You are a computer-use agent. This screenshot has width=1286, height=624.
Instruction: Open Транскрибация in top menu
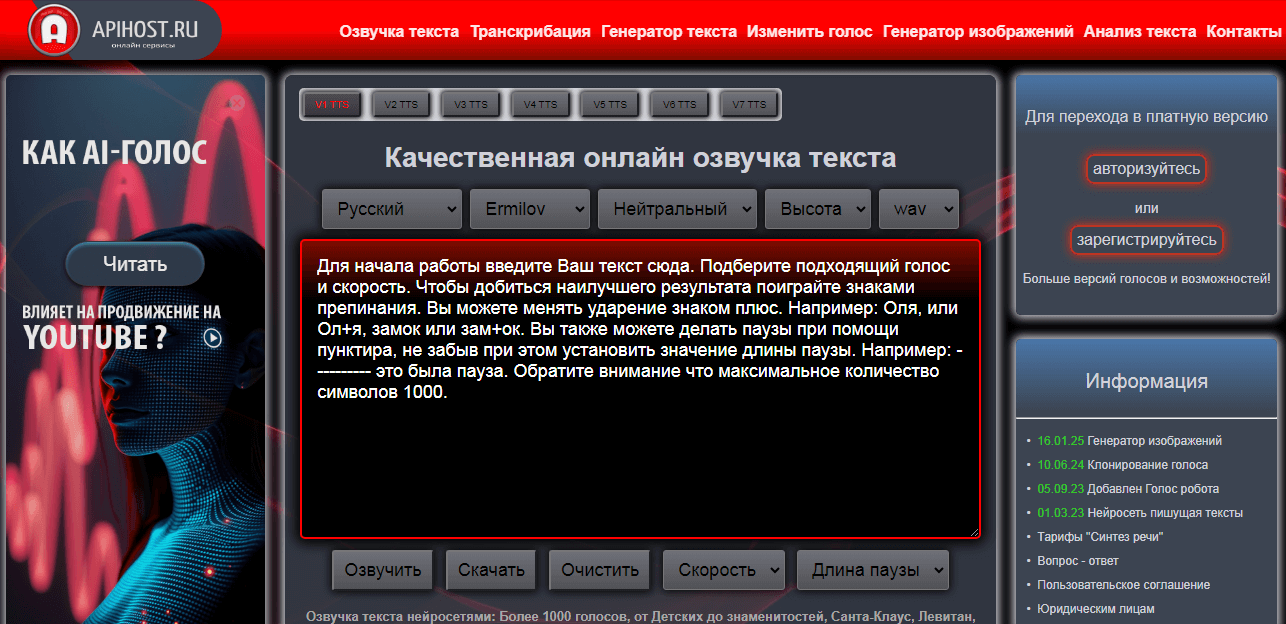pos(530,31)
